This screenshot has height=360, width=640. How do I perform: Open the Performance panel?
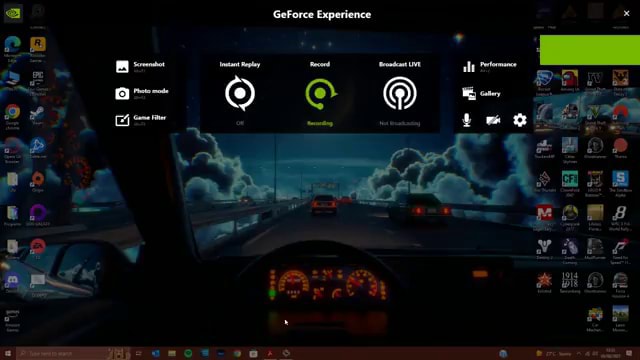pos(489,67)
